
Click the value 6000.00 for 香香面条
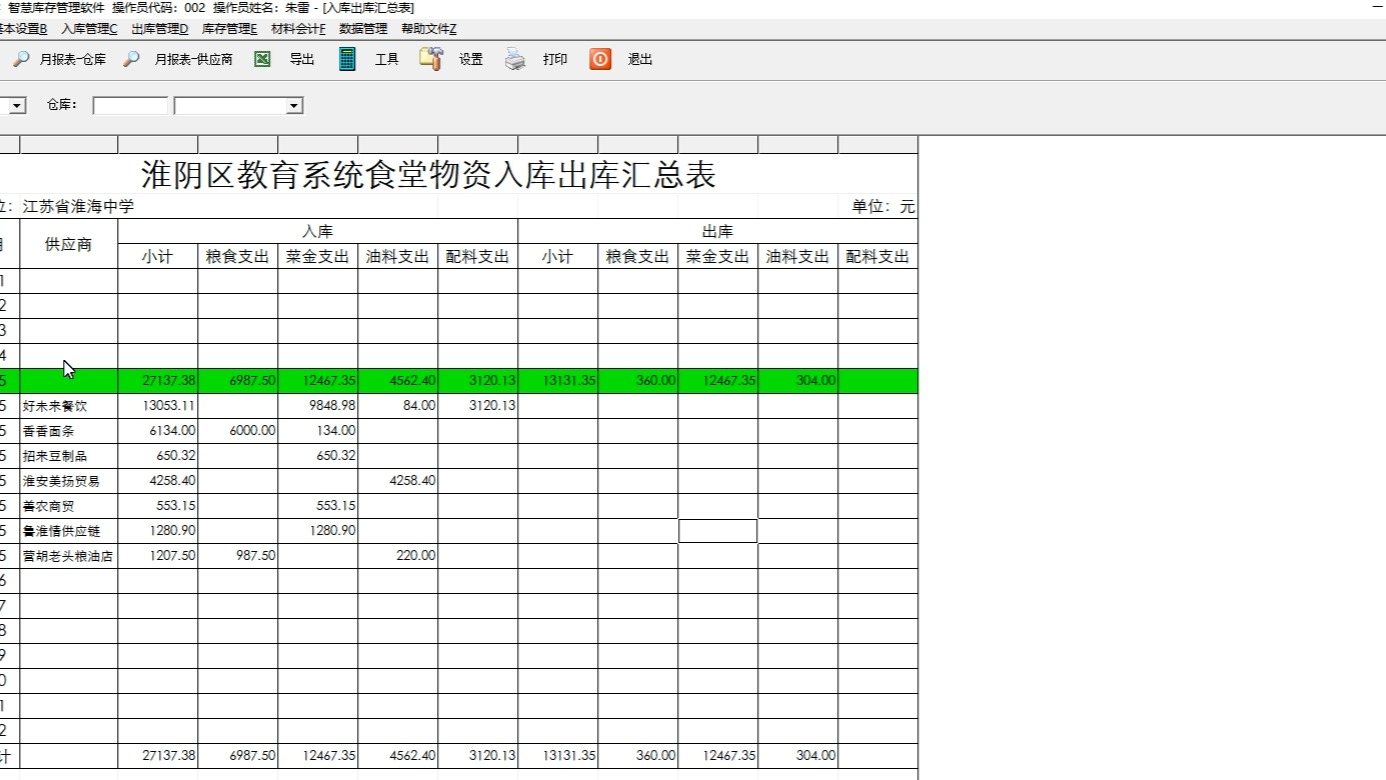253,431
